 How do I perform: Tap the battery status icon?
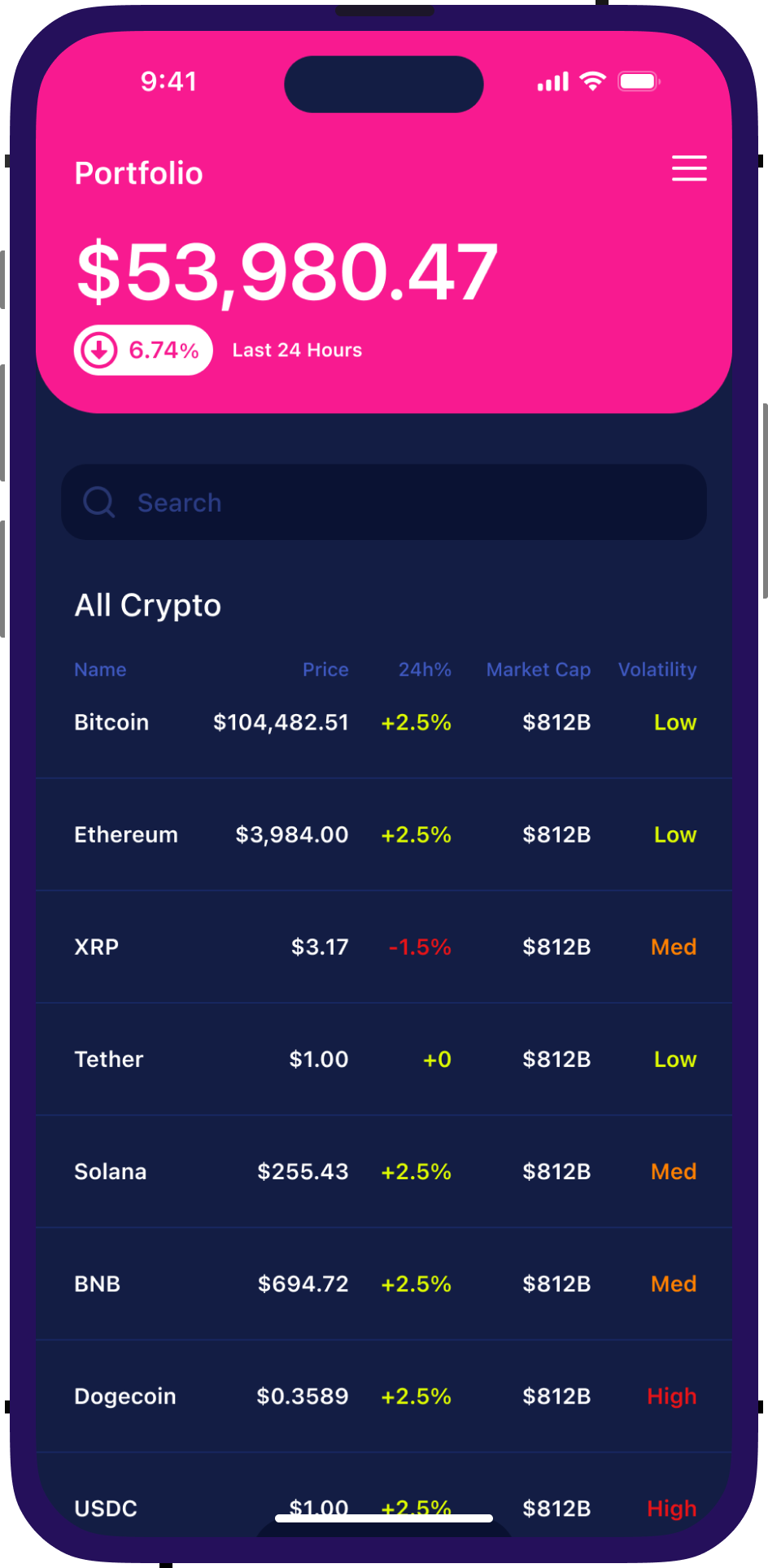[639, 81]
